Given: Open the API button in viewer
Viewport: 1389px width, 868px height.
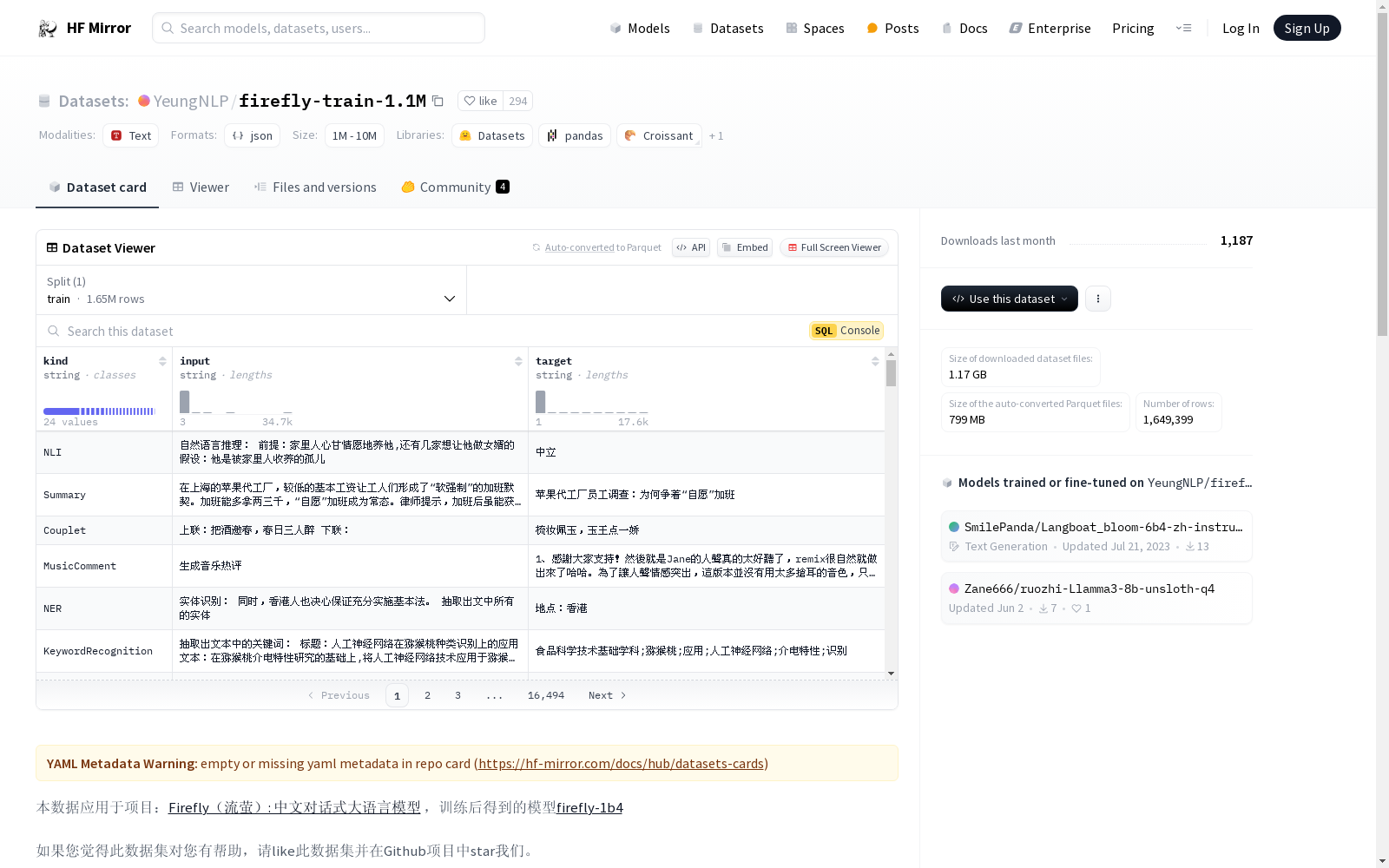Looking at the screenshot, I should tap(691, 247).
